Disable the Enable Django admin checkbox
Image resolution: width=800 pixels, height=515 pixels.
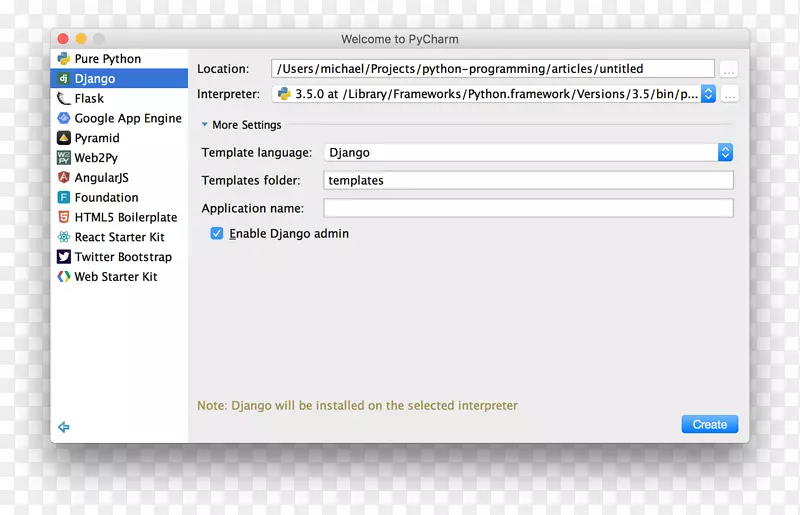pyautogui.click(x=216, y=233)
